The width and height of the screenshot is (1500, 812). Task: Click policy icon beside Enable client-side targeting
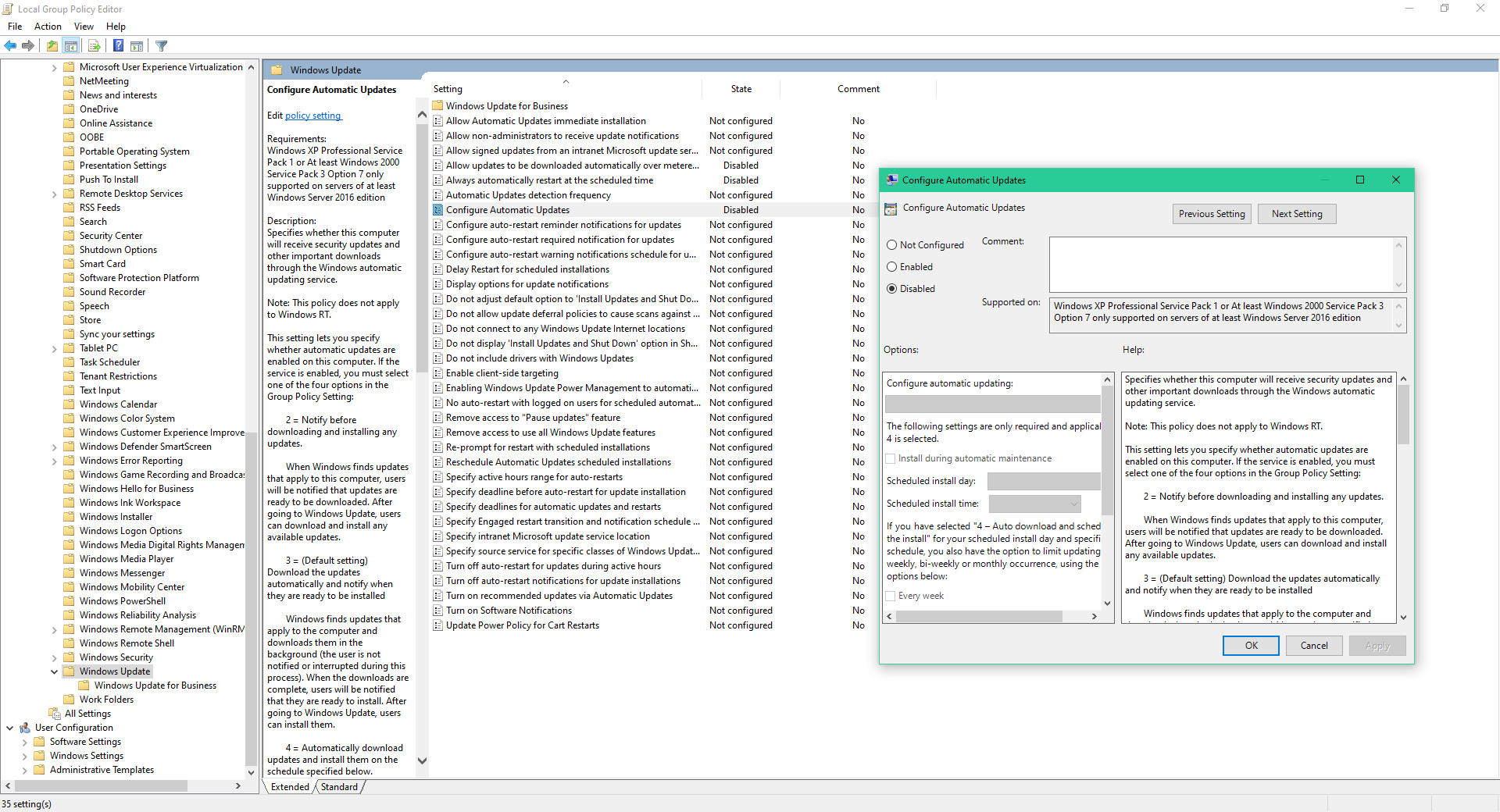pos(438,373)
